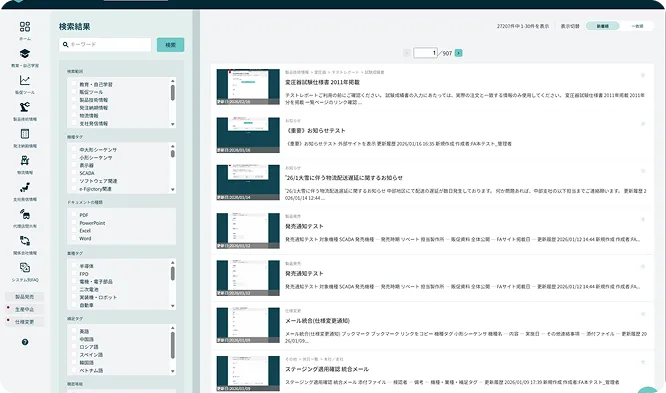Open the ステージング適用確認 統合メール result title
Image resolution: width=666 pixels, height=393 pixels.
coord(327,369)
